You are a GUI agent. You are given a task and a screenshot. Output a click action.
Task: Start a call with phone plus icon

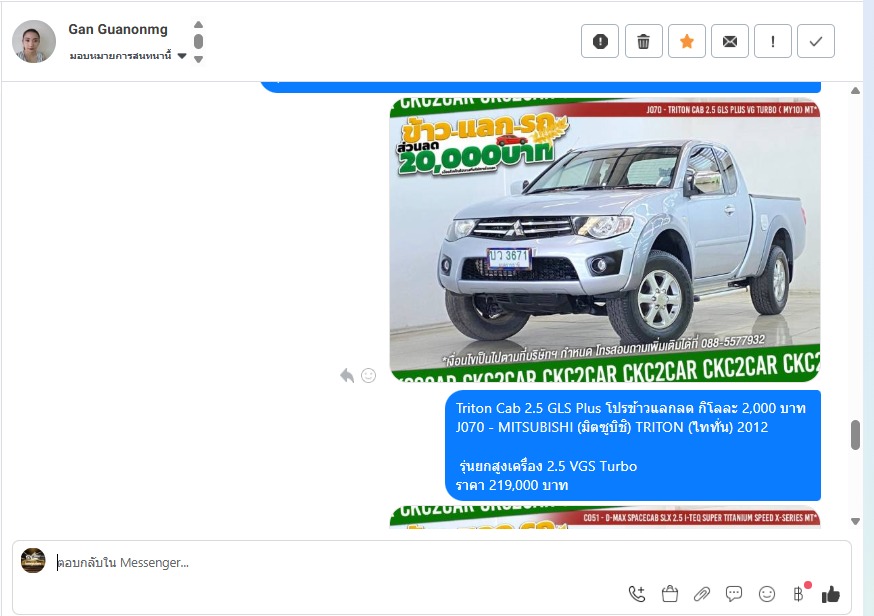tap(637, 594)
